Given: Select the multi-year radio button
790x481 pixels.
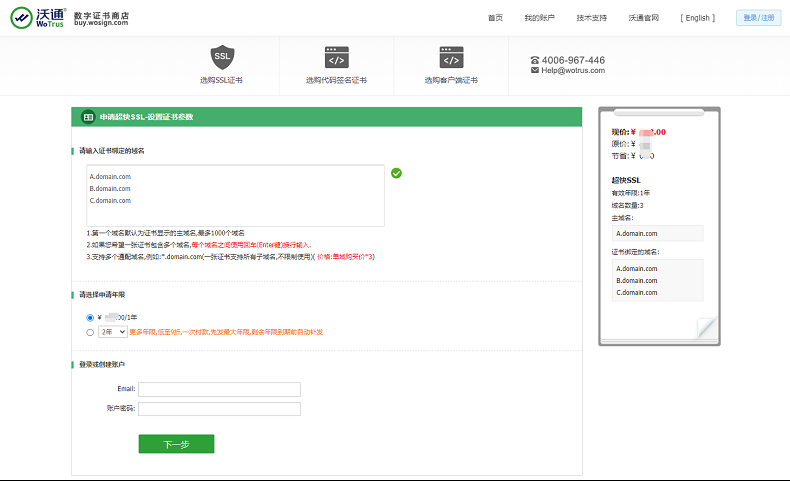Looking at the screenshot, I should tap(90, 331).
